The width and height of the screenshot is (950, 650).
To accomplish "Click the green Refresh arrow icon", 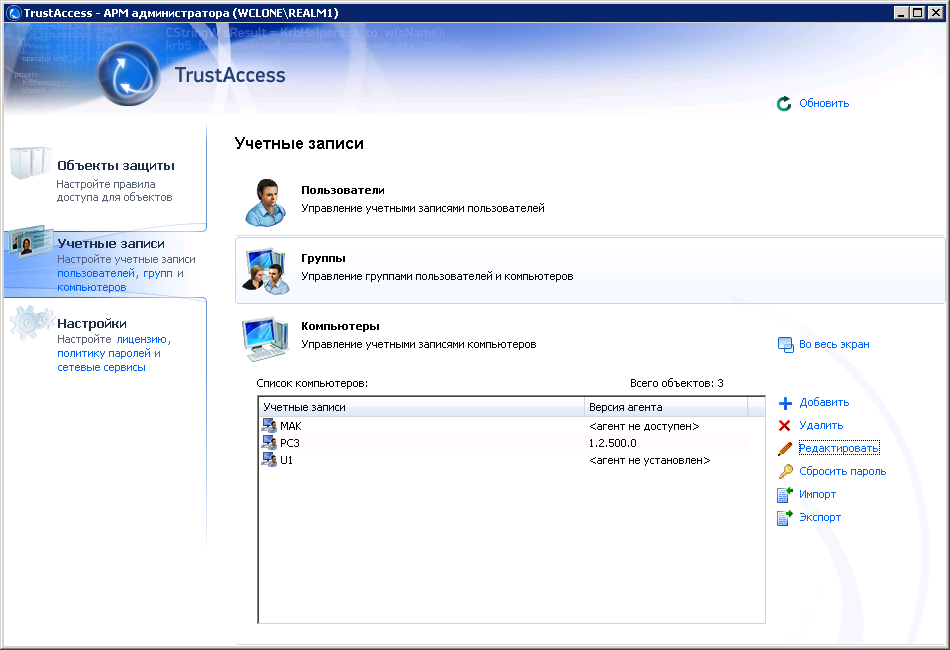I will 784,103.
